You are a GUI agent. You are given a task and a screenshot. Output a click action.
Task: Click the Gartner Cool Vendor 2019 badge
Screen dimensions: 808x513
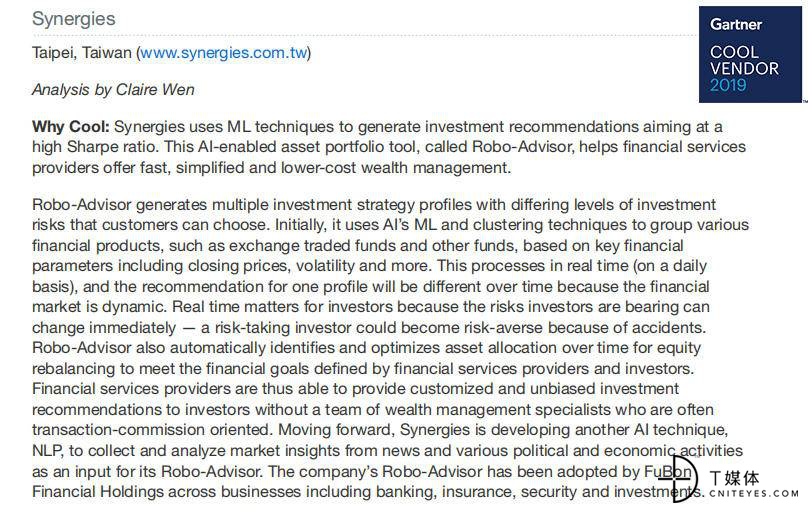(750, 55)
